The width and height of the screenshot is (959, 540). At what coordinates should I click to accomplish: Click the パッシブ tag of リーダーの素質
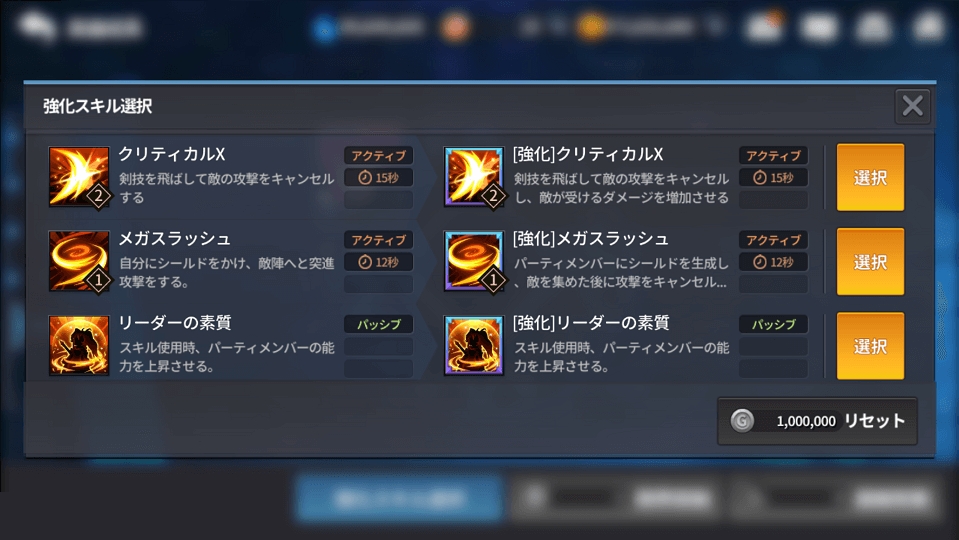coord(379,324)
